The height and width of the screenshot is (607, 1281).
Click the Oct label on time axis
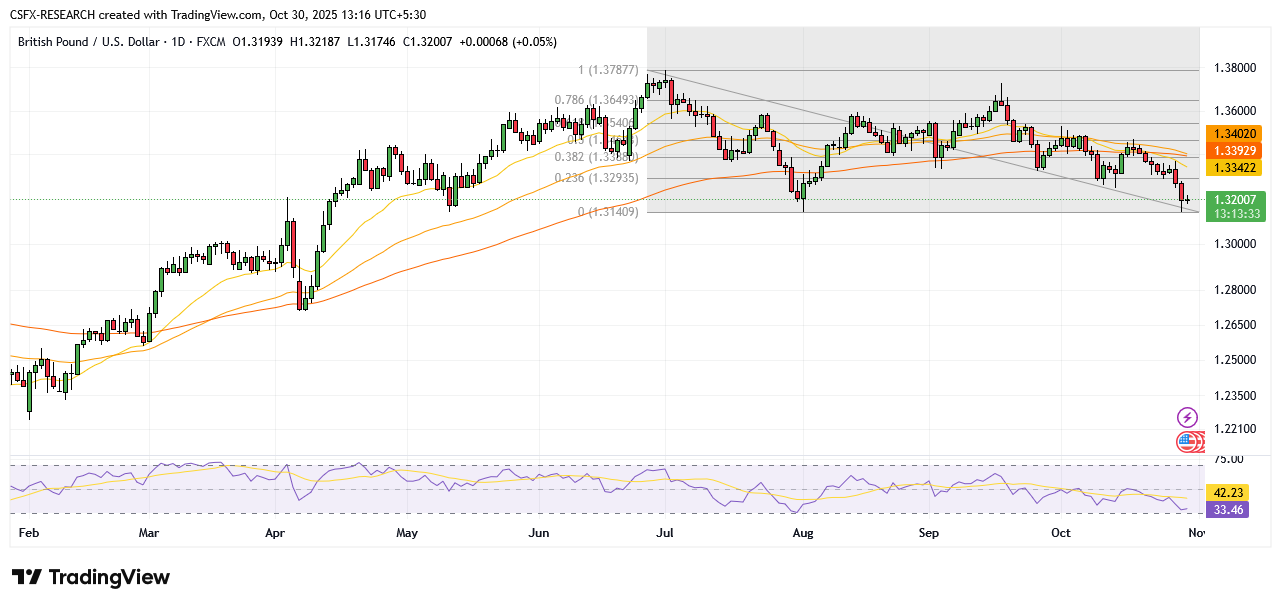click(1061, 533)
